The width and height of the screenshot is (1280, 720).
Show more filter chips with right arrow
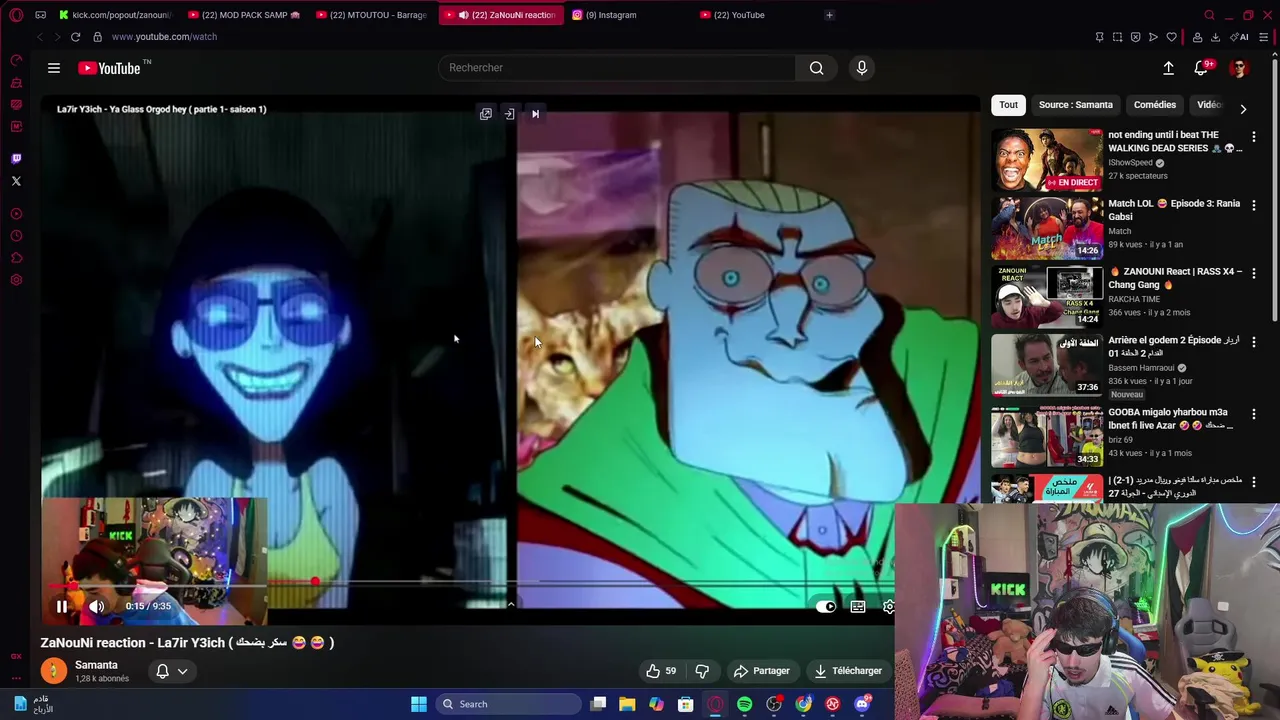1243,109
